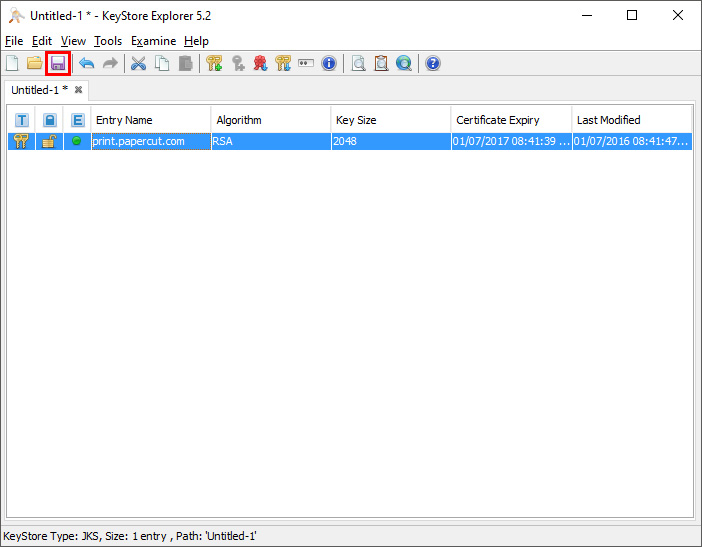Click the E expiry status column header

(77, 120)
